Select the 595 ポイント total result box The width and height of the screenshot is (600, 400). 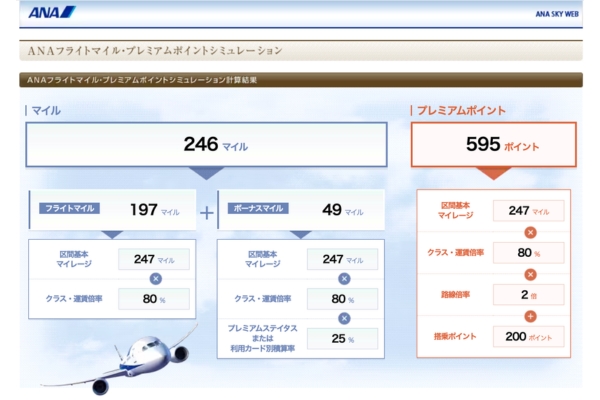(493, 145)
